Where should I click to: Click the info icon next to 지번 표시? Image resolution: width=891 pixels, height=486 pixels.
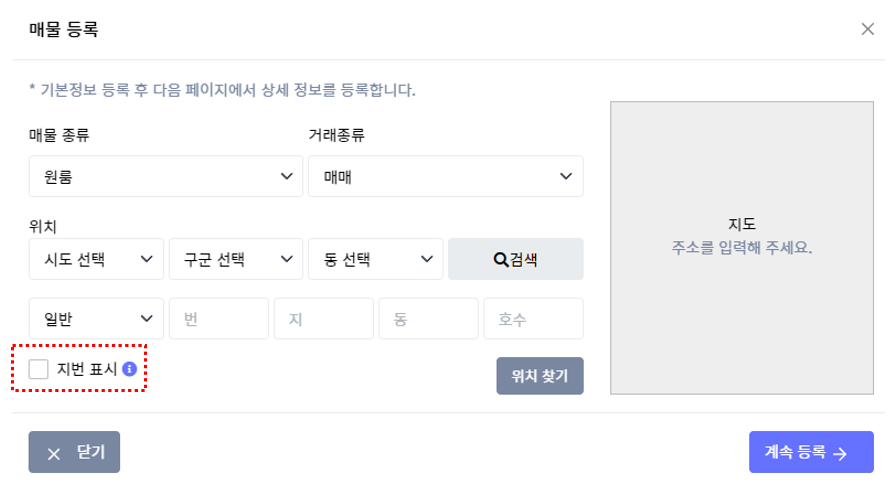(x=130, y=369)
